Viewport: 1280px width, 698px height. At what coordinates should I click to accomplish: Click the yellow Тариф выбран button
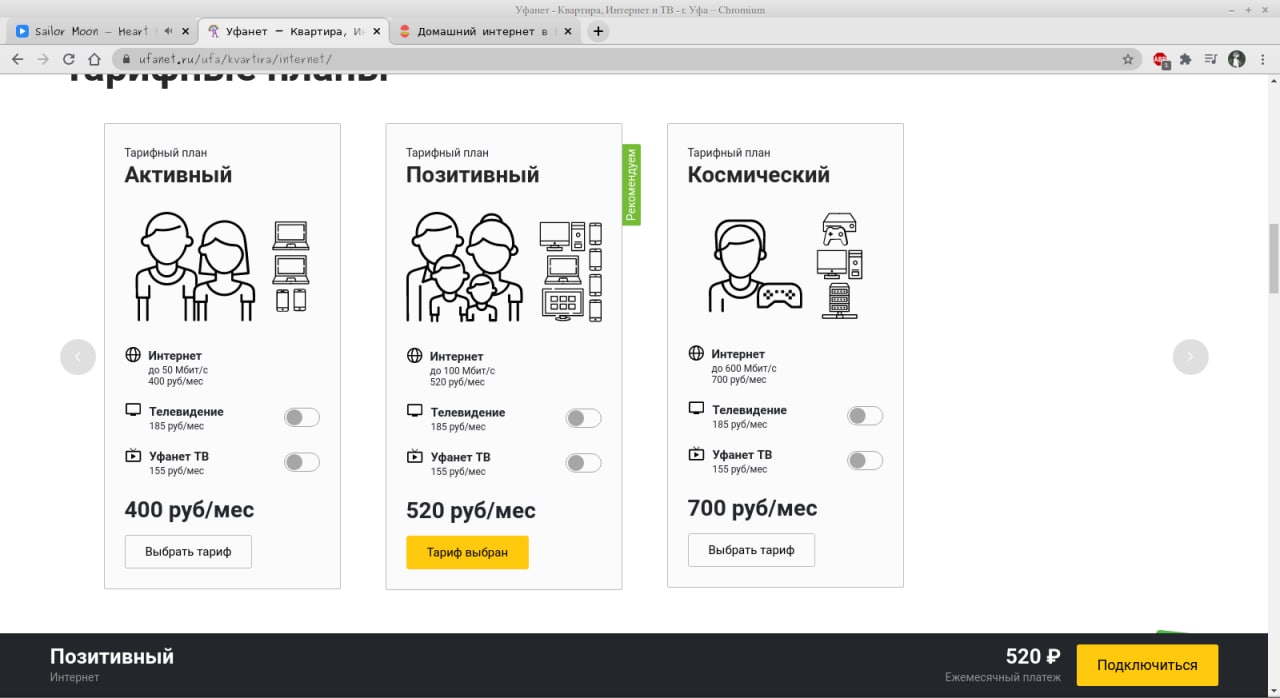tap(467, 552)
